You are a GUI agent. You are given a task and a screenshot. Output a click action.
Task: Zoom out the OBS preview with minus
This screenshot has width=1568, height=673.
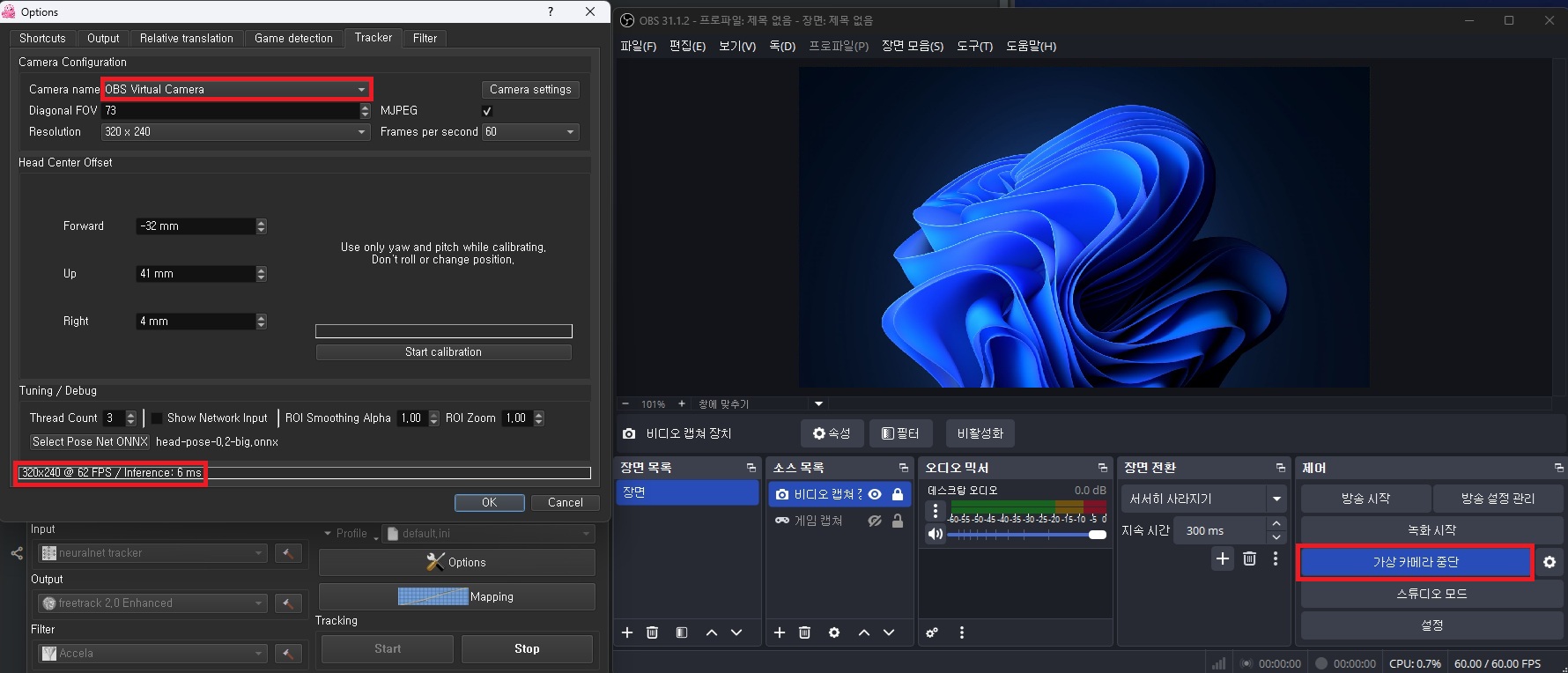625,404
